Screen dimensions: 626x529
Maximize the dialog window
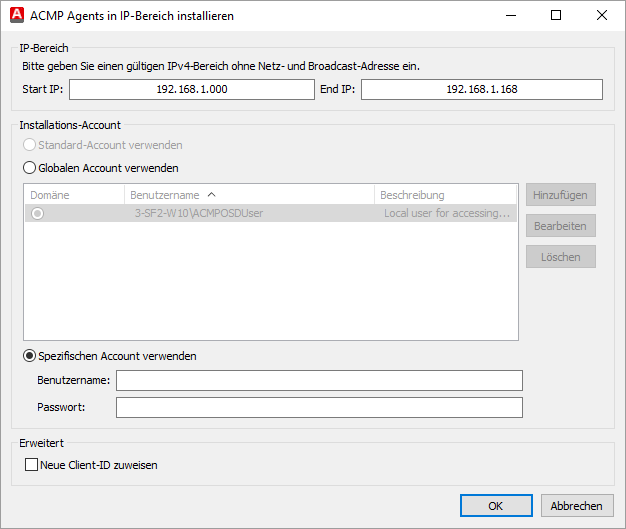point(556,15)
